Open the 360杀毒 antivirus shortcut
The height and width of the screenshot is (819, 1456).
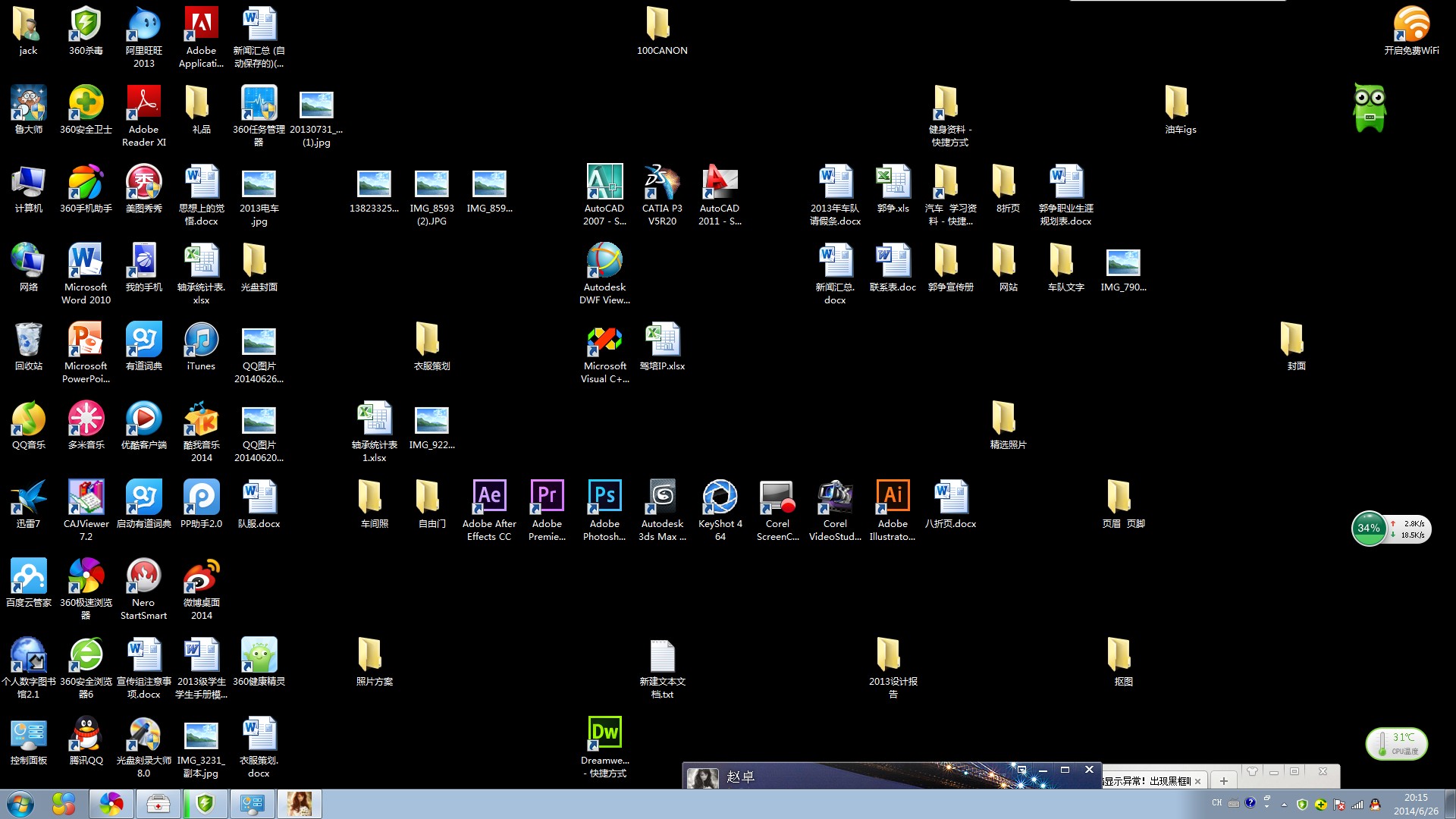86,30
